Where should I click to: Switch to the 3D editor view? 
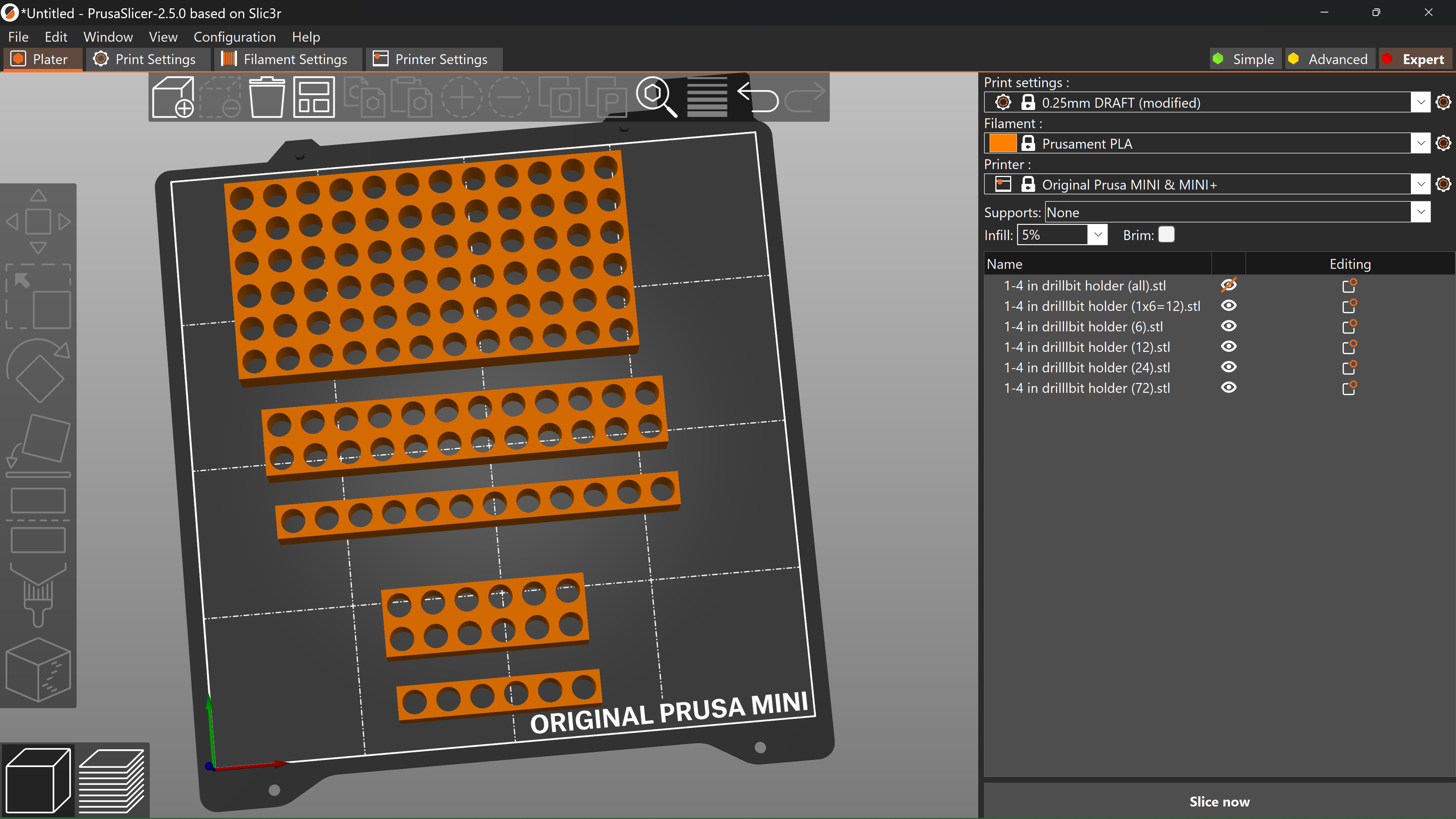click(x=38, y=780)
